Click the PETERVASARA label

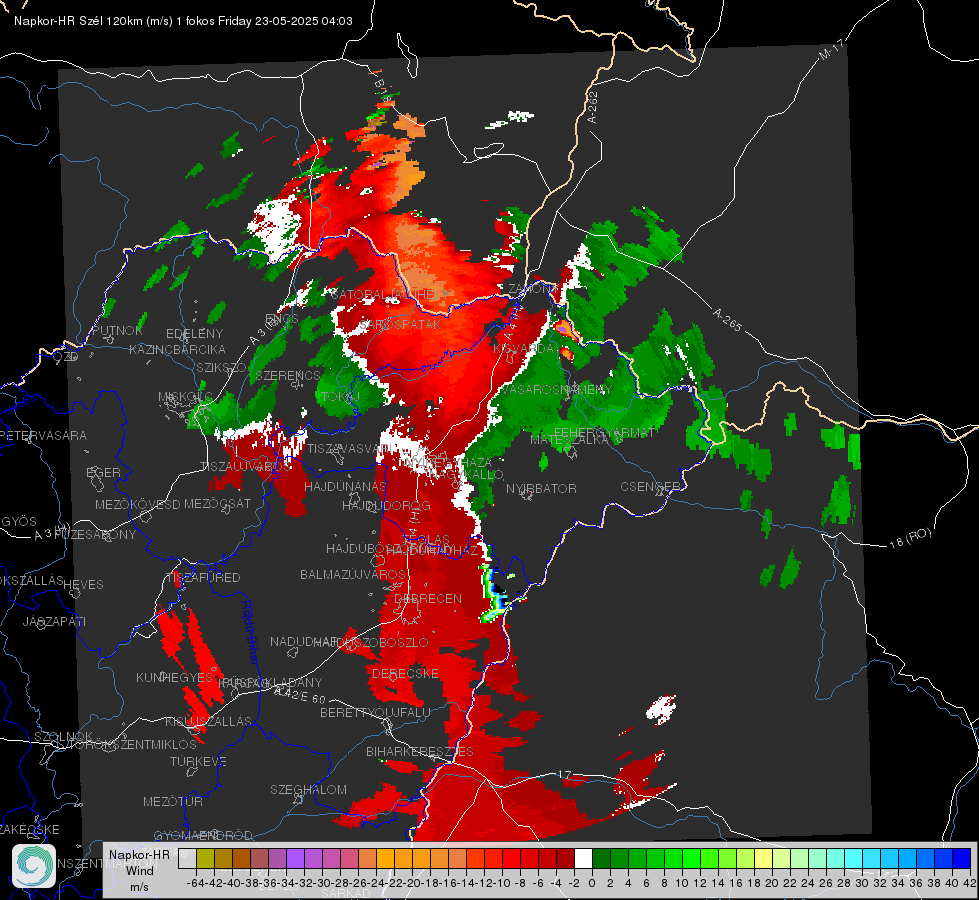click(x=44, y=435)
